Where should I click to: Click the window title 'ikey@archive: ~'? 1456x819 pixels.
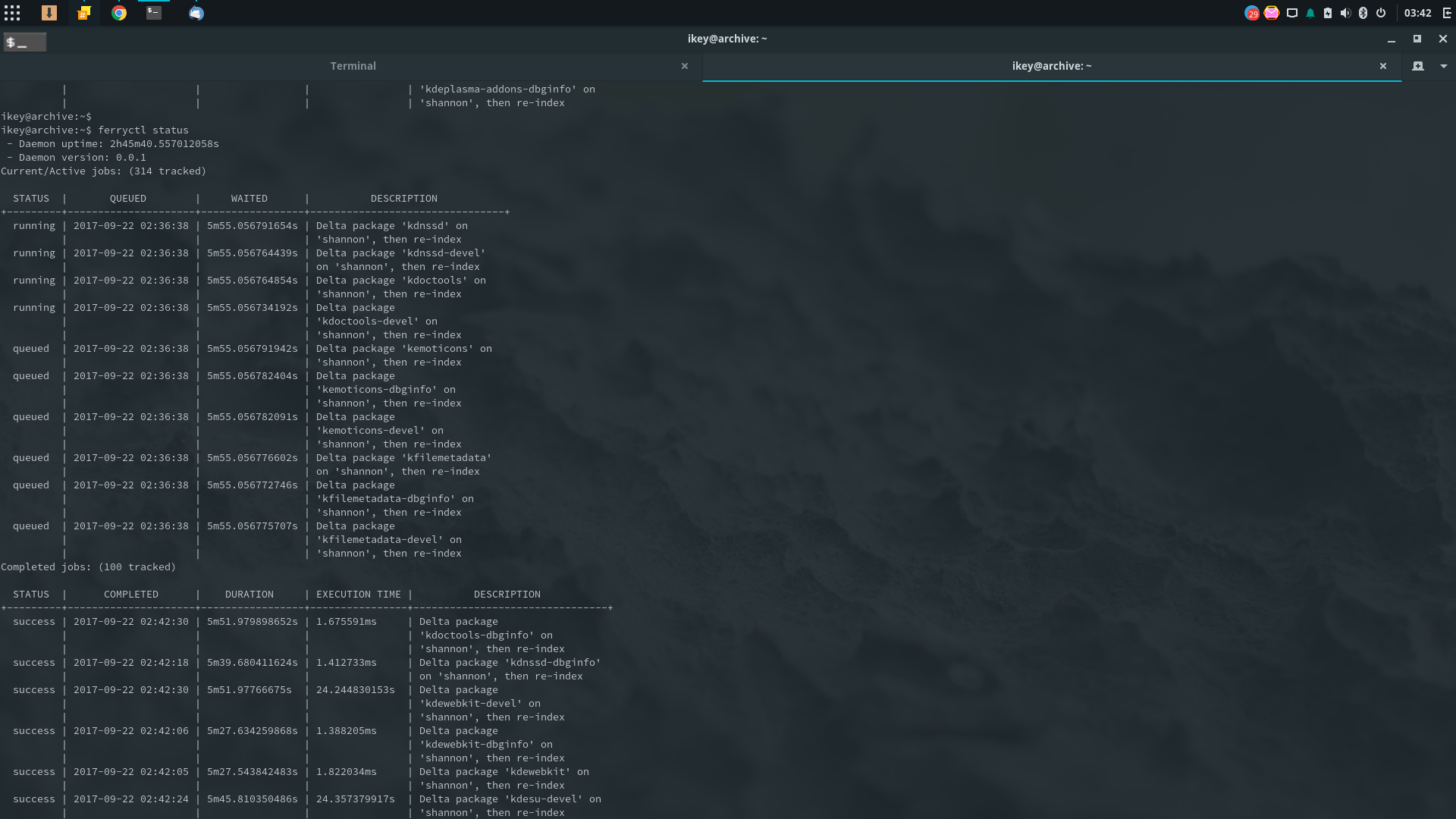(727, 39)
